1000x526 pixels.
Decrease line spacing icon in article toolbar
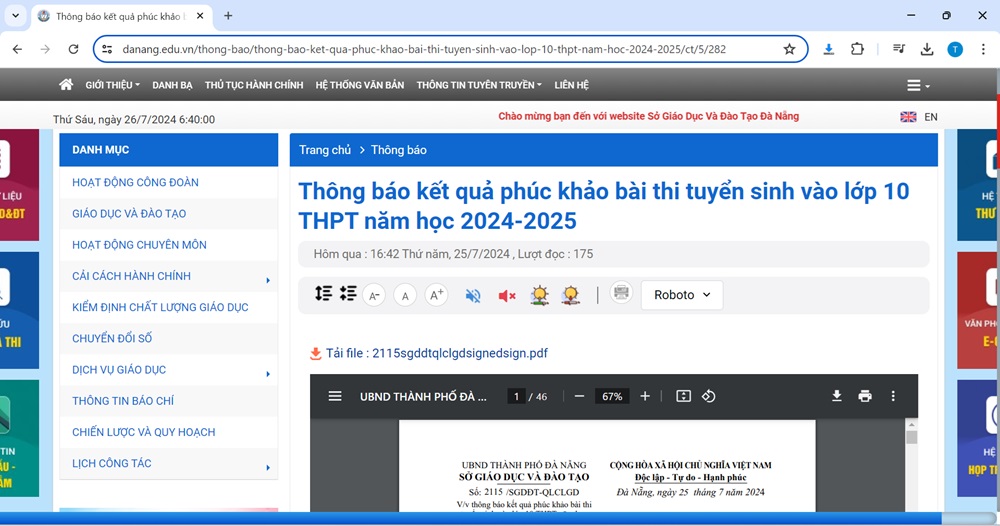pos(348,293)
